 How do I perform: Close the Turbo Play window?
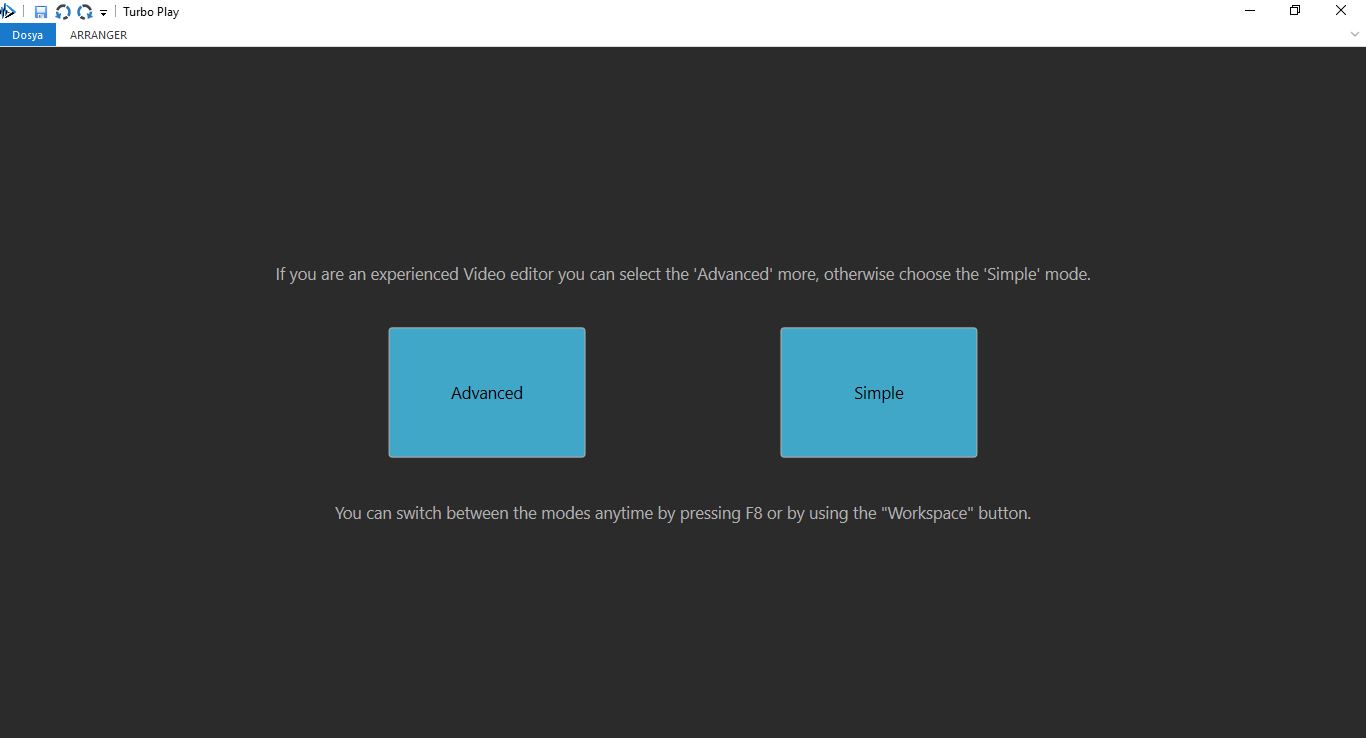click(x=1341, y=11)
